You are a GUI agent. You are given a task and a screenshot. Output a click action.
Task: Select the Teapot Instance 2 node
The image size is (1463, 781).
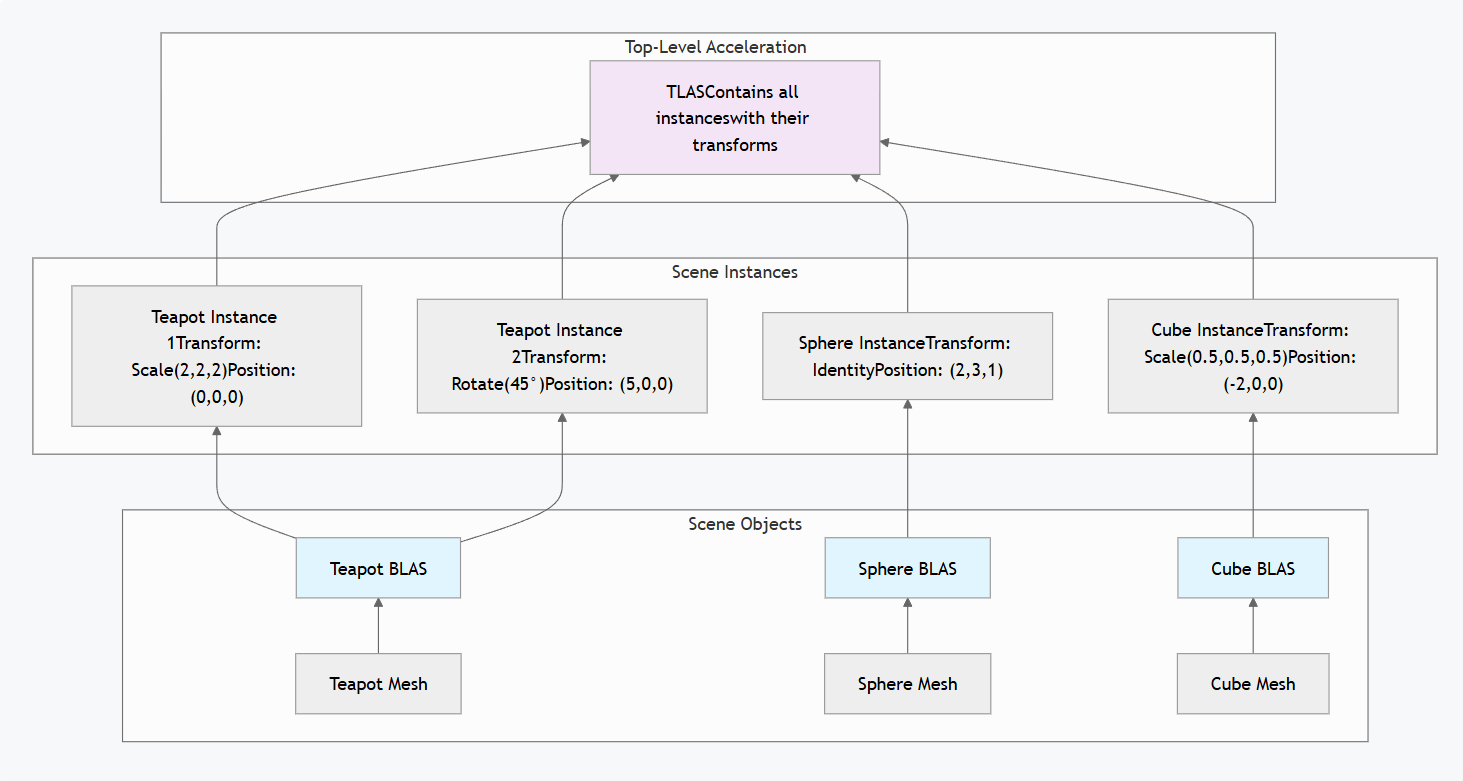561,356
